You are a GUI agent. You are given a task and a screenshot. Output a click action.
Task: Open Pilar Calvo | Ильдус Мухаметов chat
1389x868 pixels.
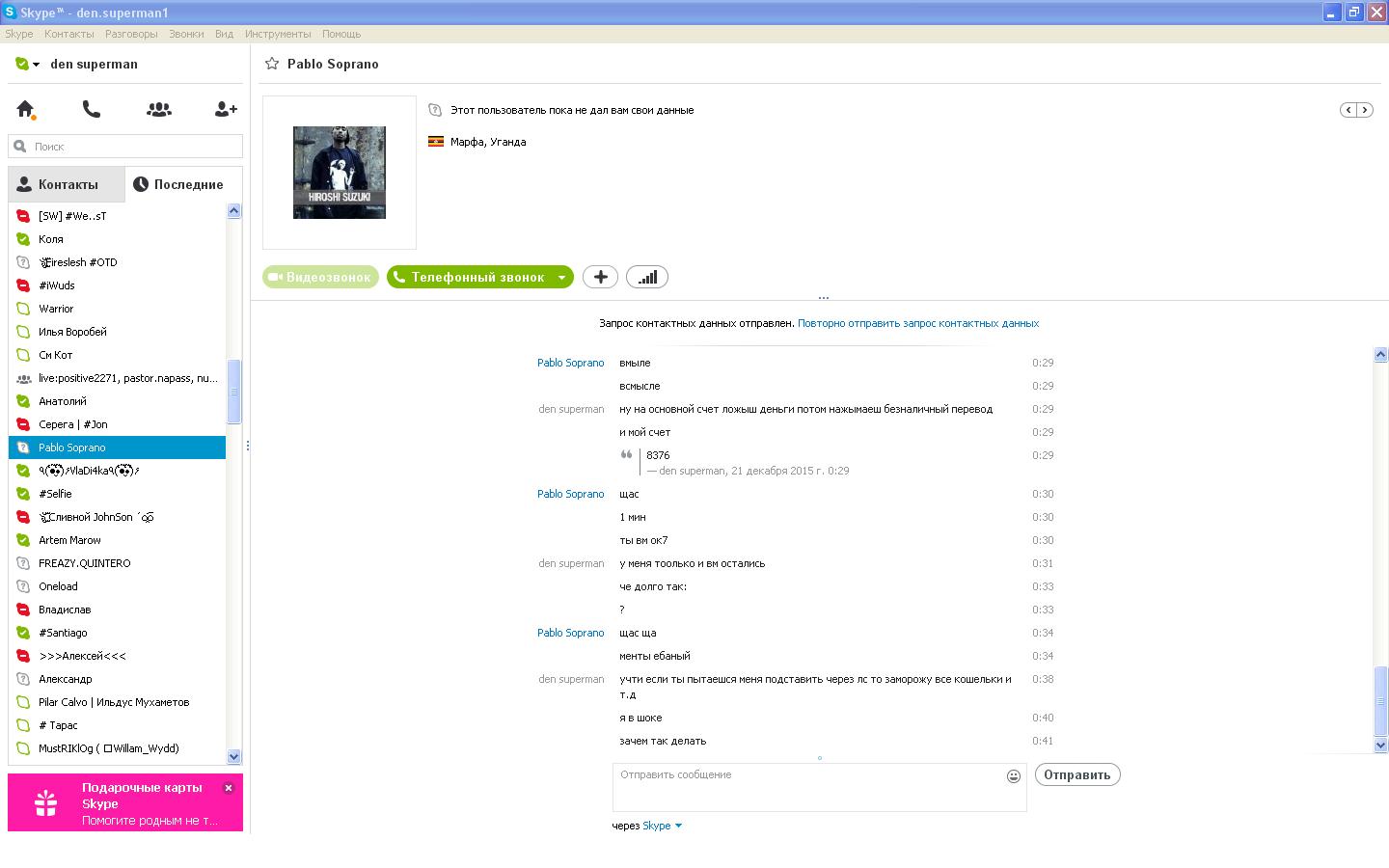(x=117, y=702)
